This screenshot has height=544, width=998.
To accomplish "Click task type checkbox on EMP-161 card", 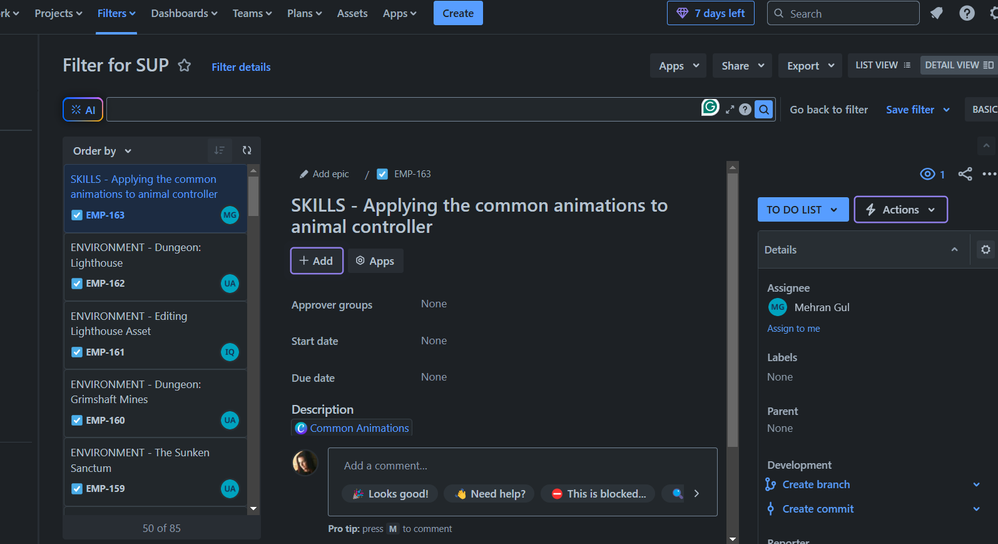I will pos(77,352).
